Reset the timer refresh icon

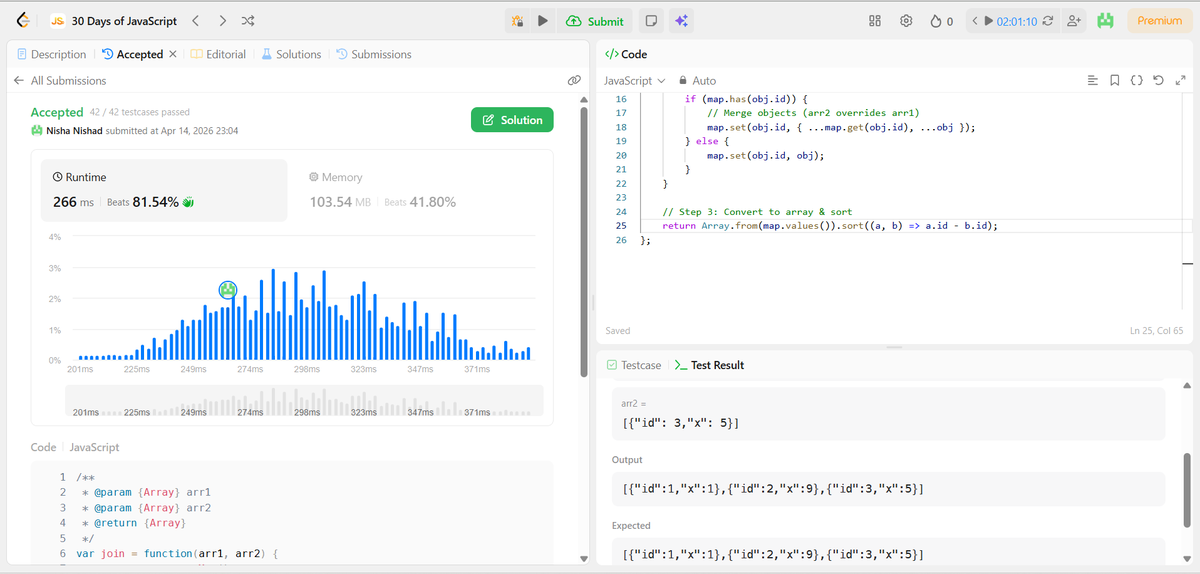[x=1047, y=20]
